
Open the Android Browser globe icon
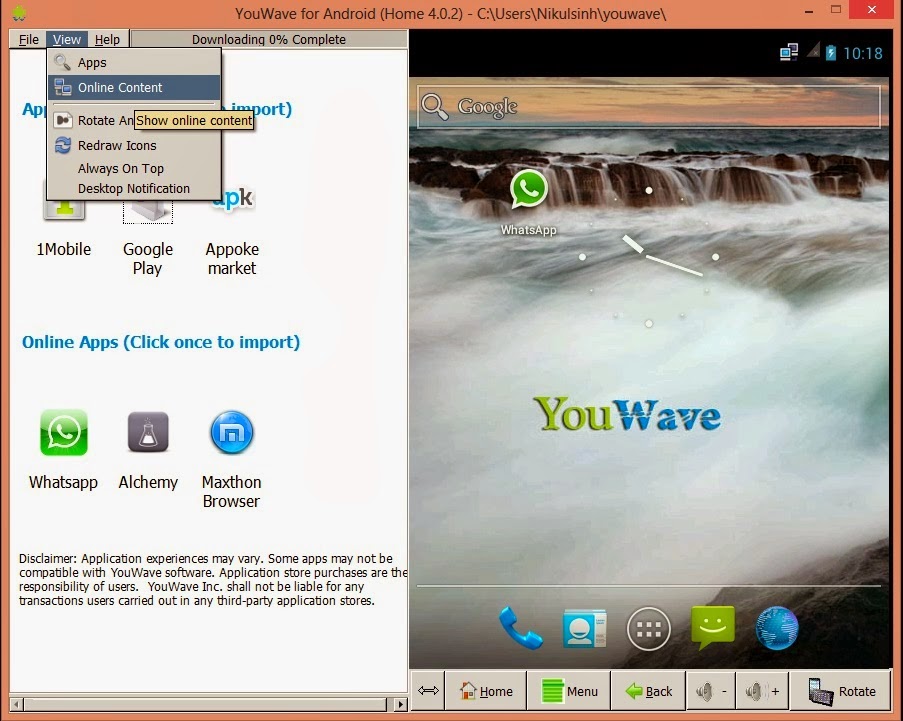[777, 628]
